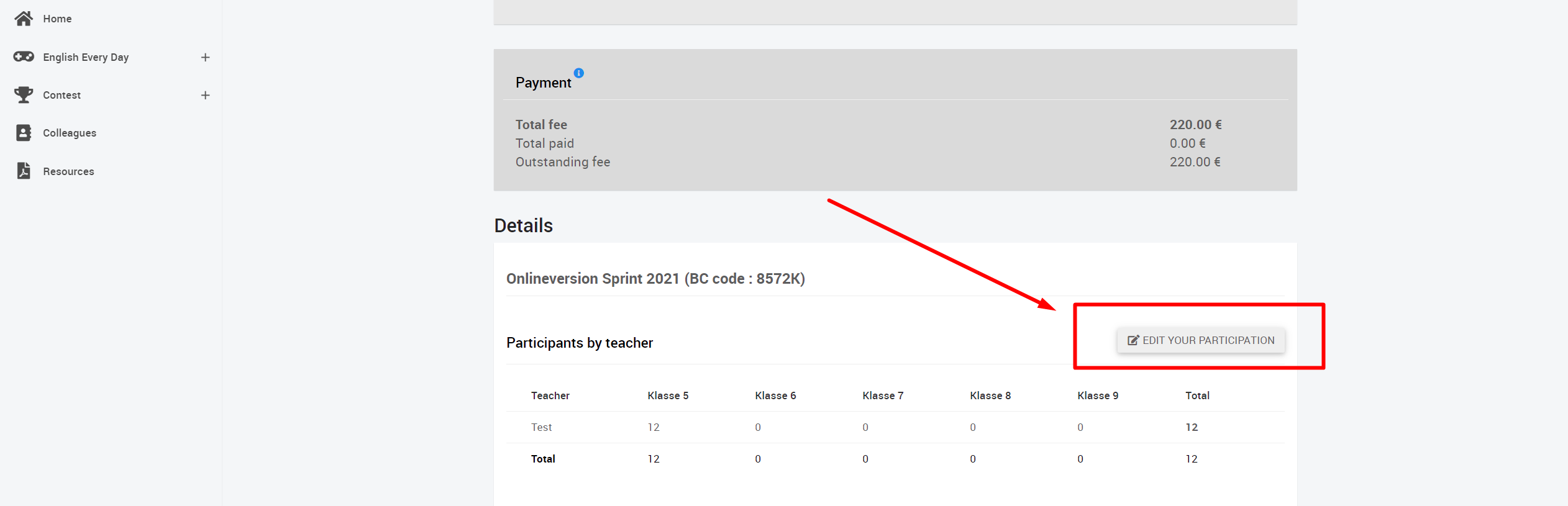Click the Participants by teacher heading
Image resolution: width=1568 pixels, height=506 pixels.
580,343
